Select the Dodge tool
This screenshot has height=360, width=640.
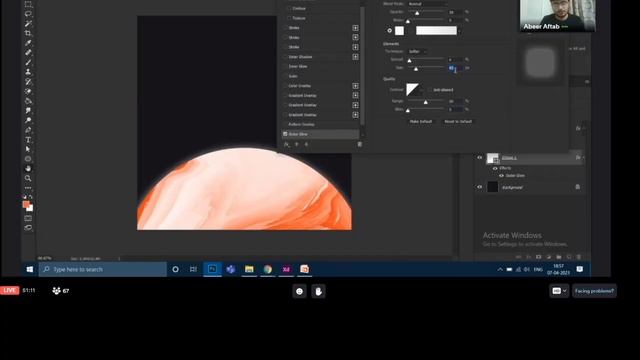[28, 120]
